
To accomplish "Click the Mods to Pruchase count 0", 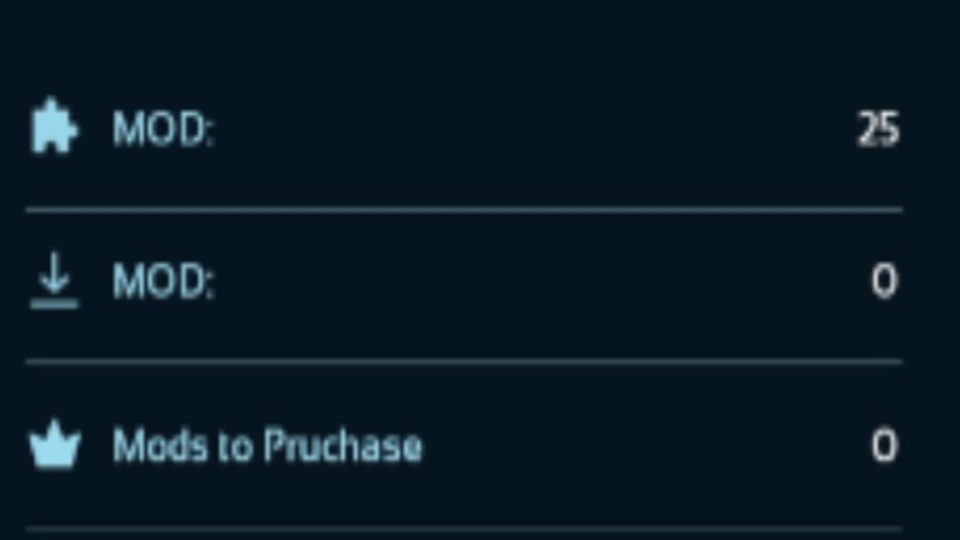I will 884,446.
